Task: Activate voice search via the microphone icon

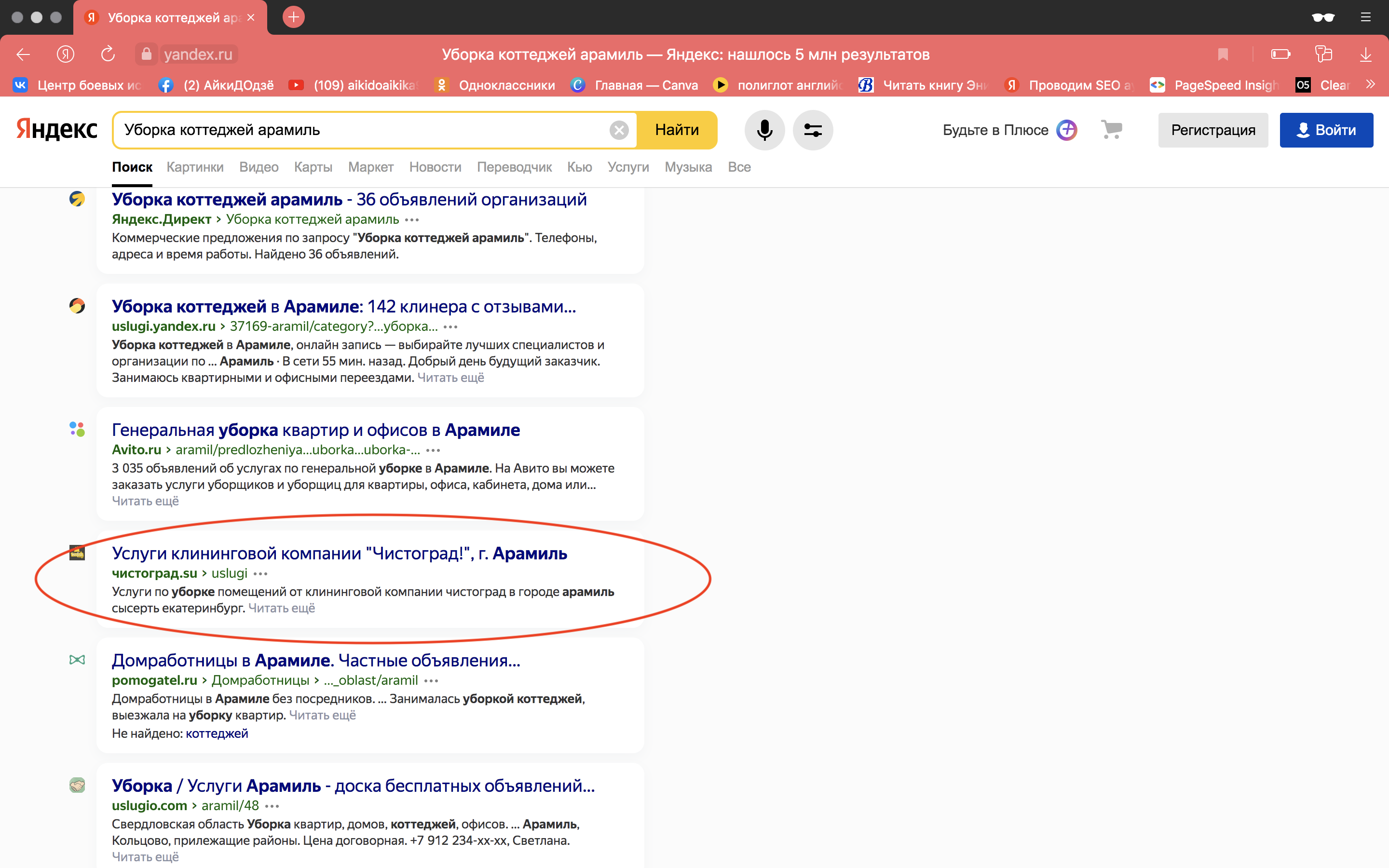Action: pos(764,130)
